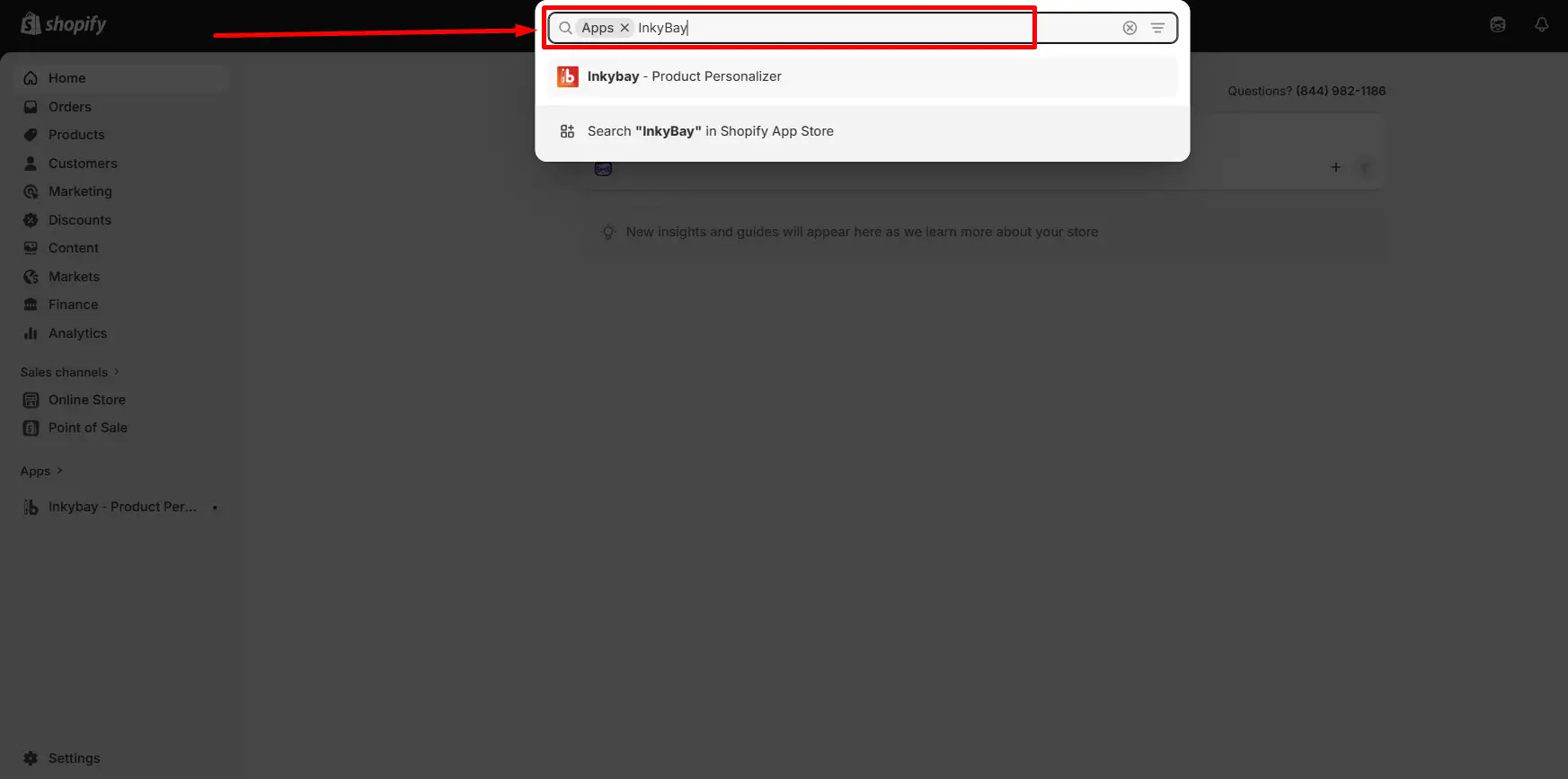This screenshot has width=1568, height=779.
Task: Click the plus button in the card
Action: [1335, 167]
